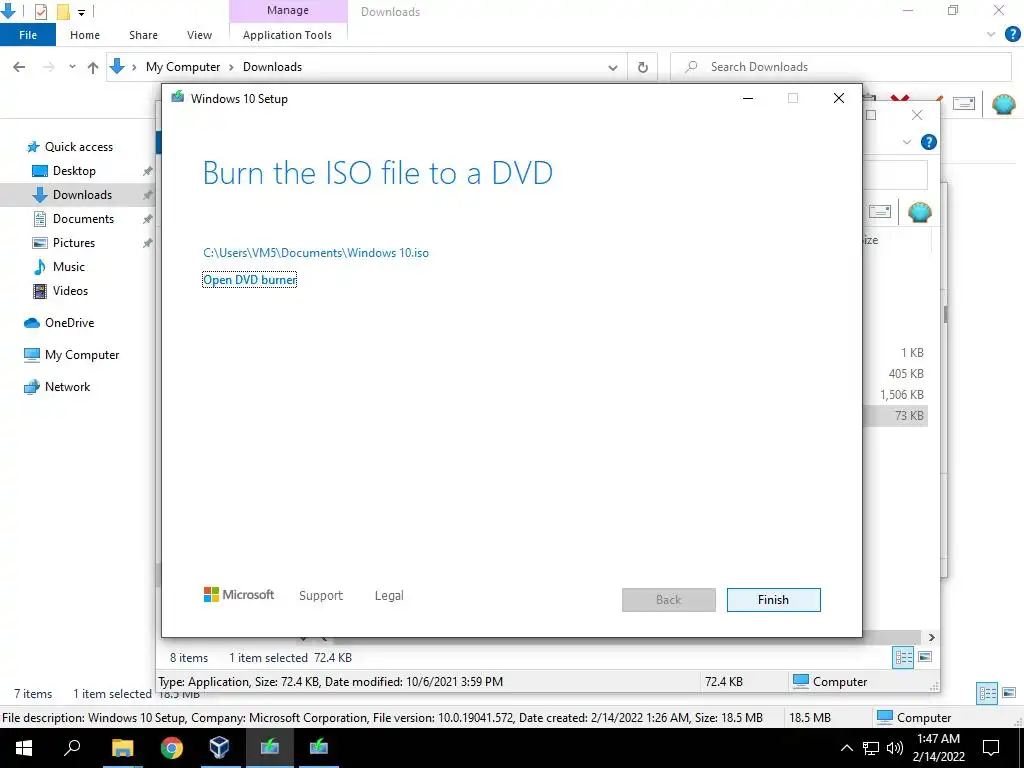1024x768 pixels.
Task: Click the New folder icon in title bar
Action: tap(63, 11)
